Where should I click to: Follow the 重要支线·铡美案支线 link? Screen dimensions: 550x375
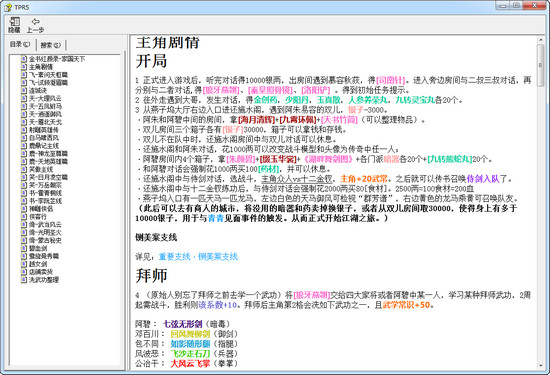click(x=198, y=257)
